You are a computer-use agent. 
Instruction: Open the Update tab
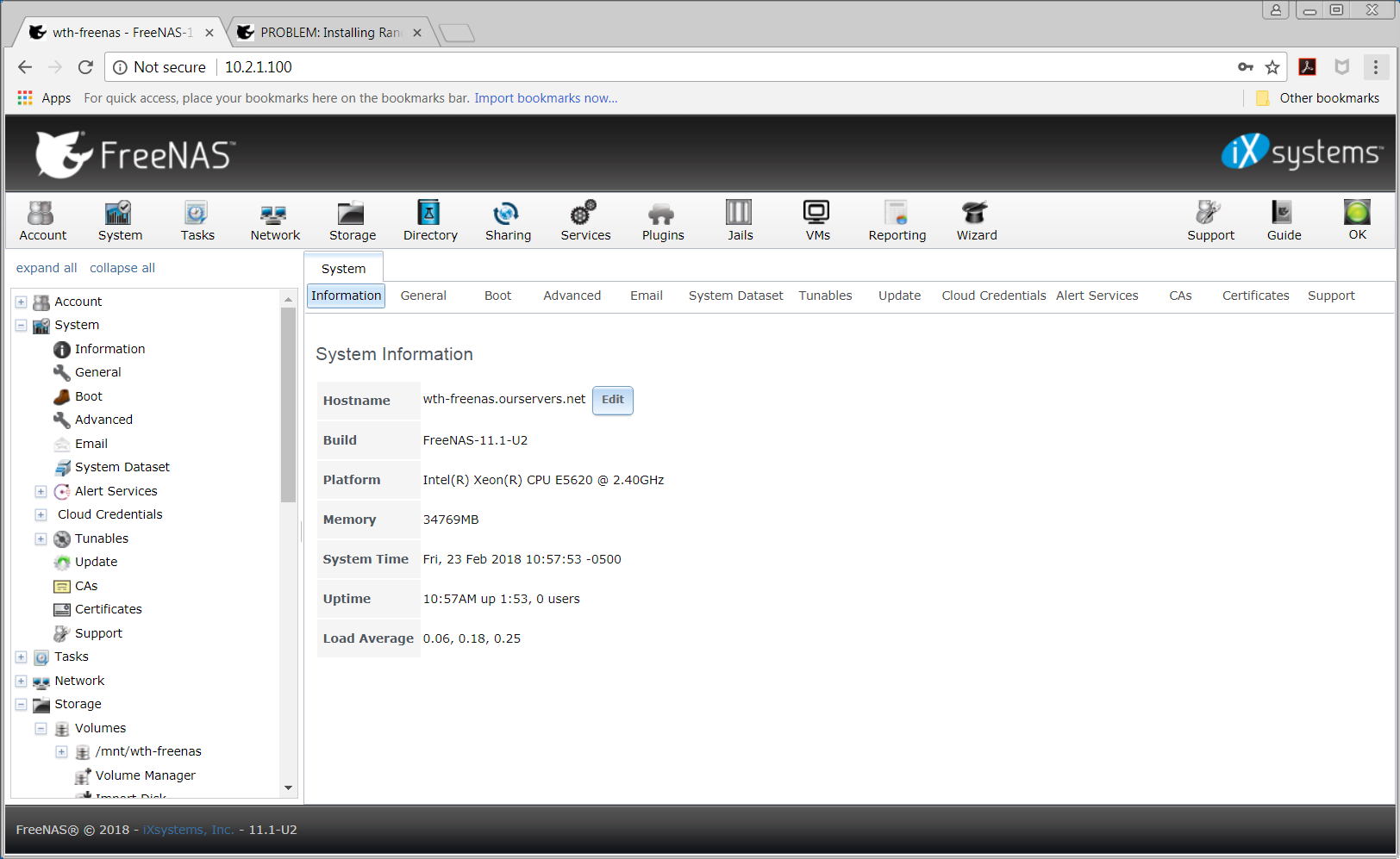tap(899, 296)
